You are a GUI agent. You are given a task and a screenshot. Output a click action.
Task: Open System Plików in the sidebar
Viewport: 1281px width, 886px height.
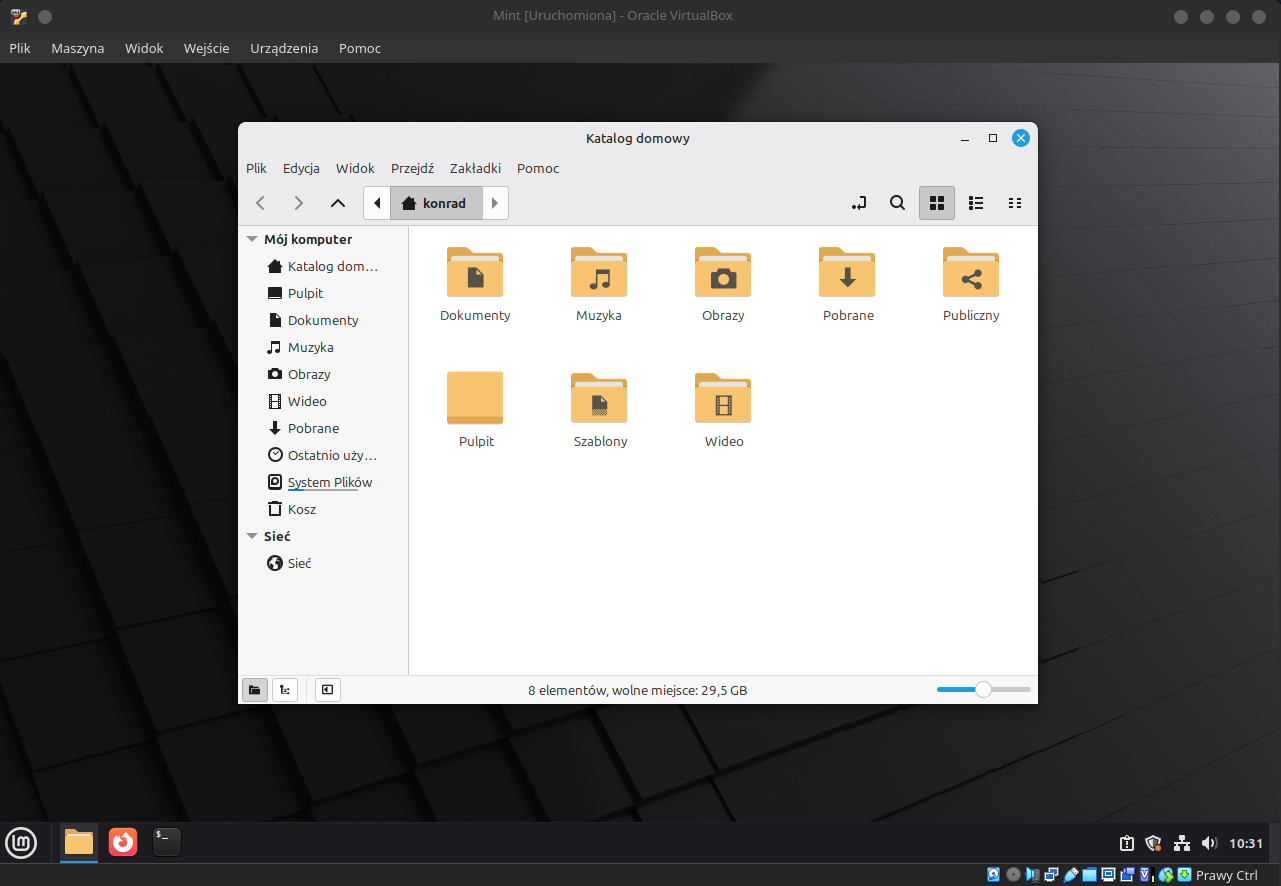[x=323, y=483]
